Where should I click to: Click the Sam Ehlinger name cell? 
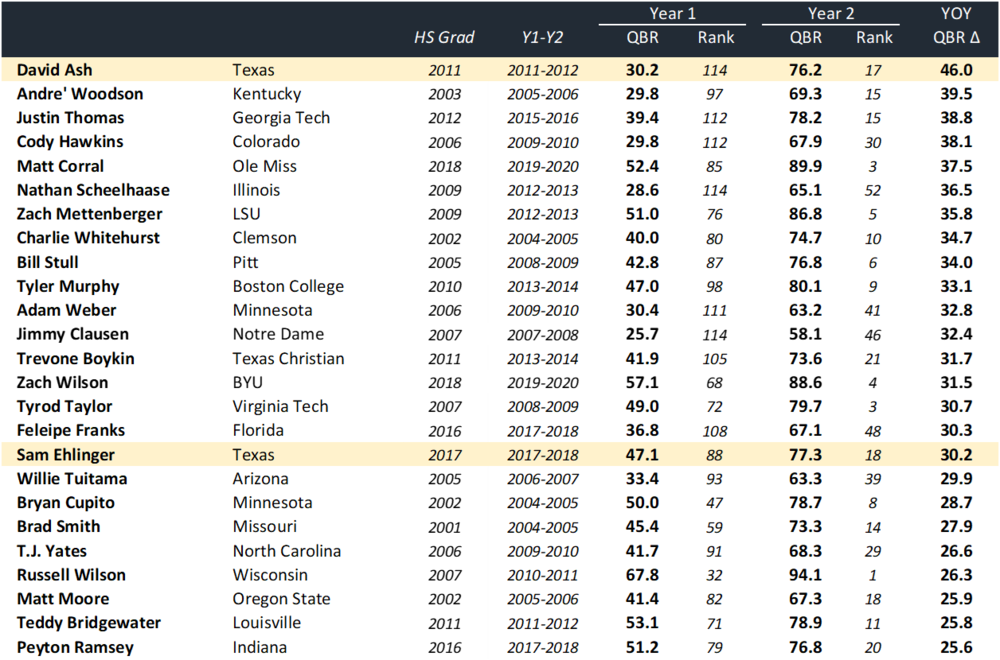[x=65, y=455]
